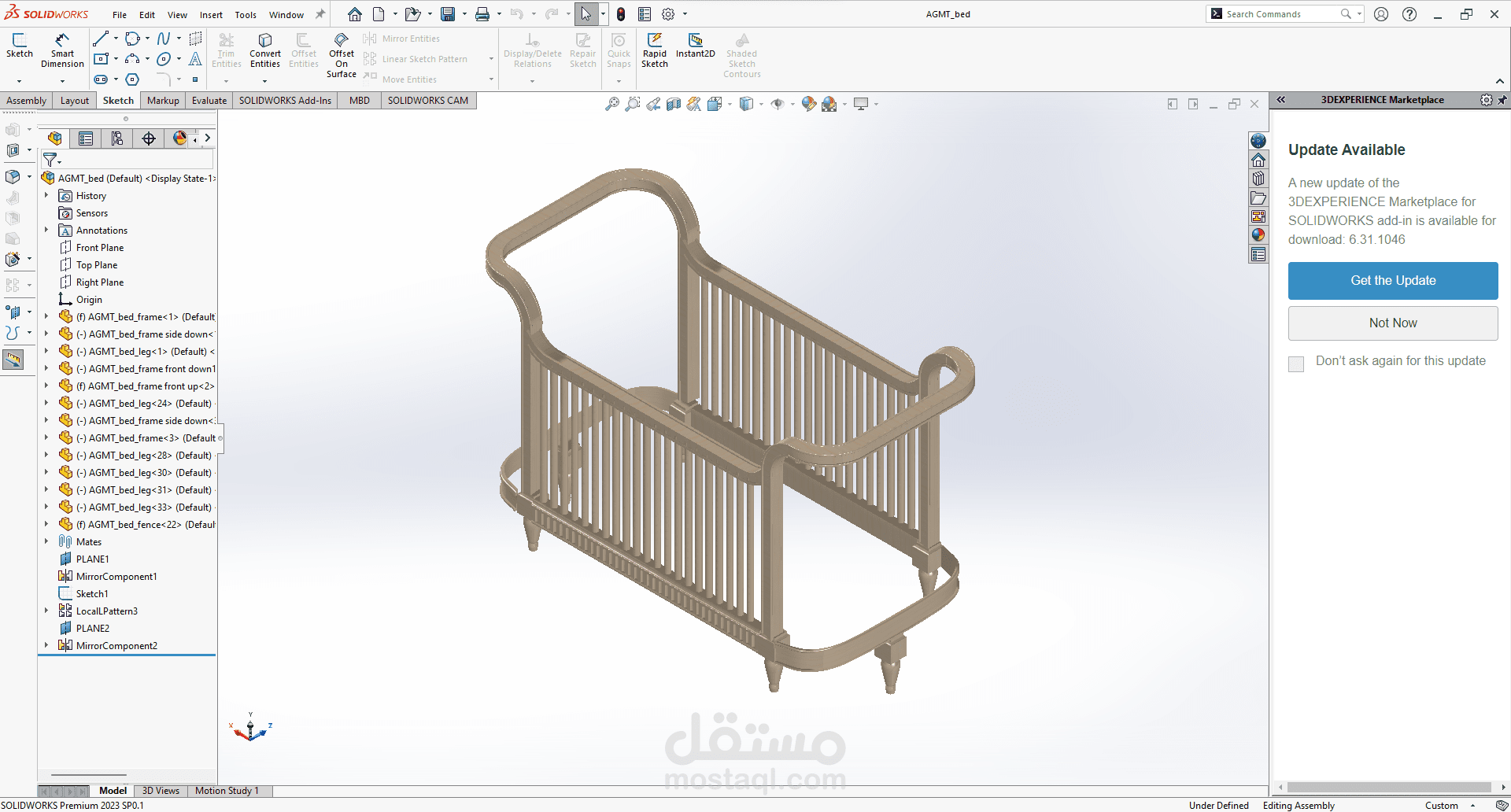The image size is (1511, 812).
Task: Switch to SOLIDWORKS CAM tab
Action: coord(428,101)
